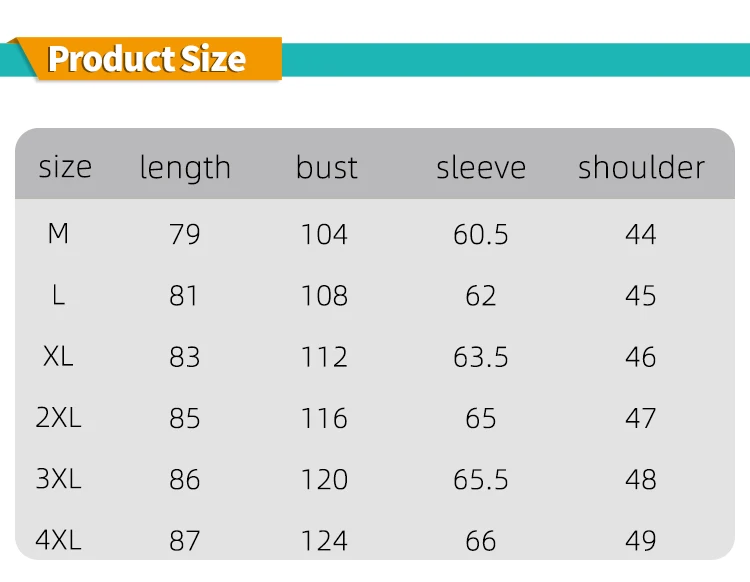Click the bust column header

click(327, 167)
